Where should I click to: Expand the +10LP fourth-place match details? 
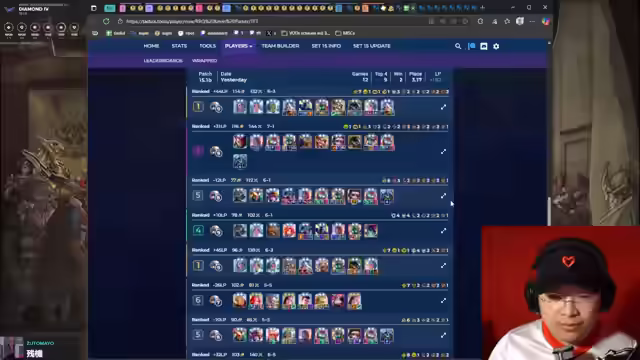443,231
